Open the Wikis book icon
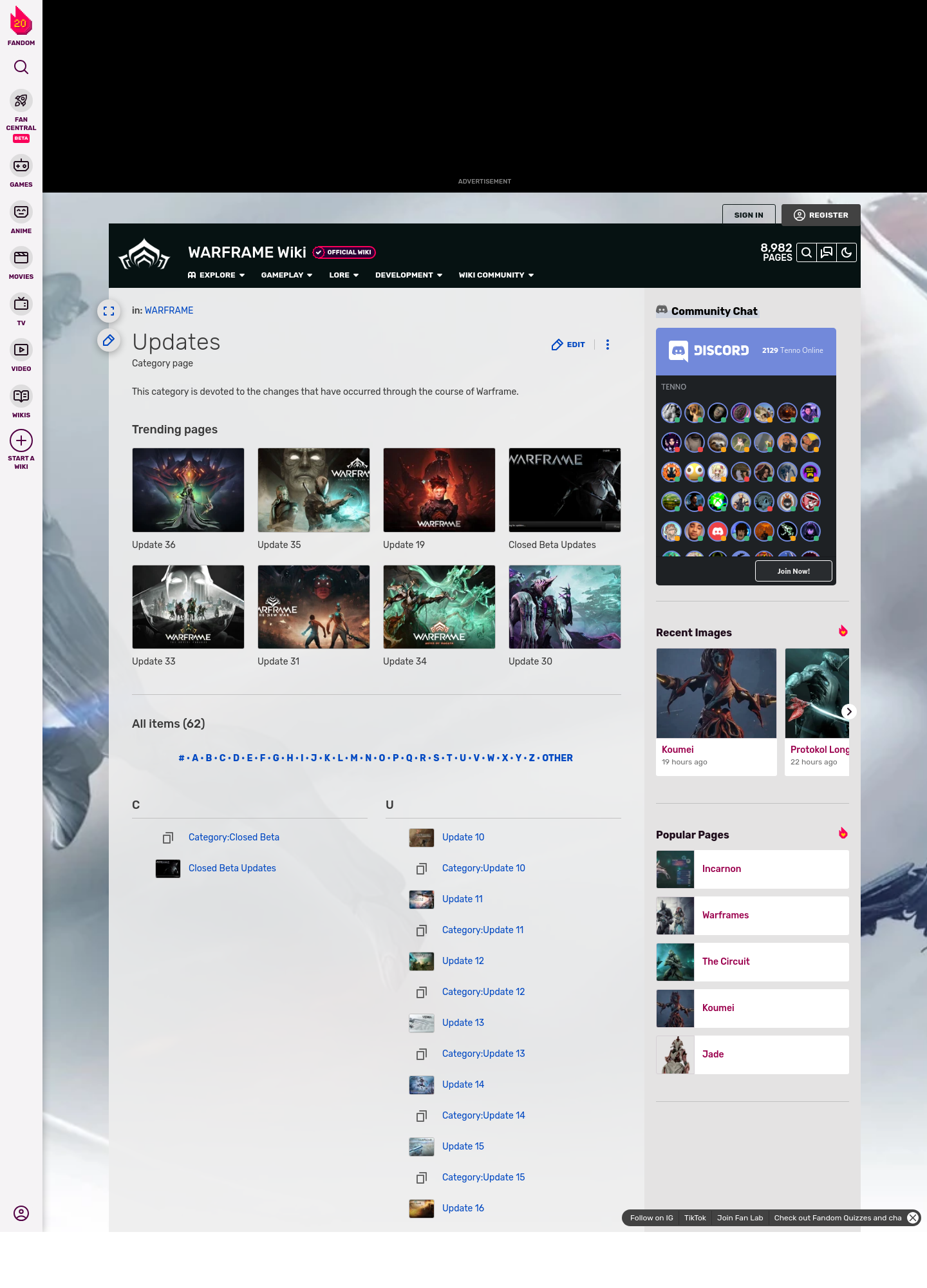927x1288 pixels. 21,396
